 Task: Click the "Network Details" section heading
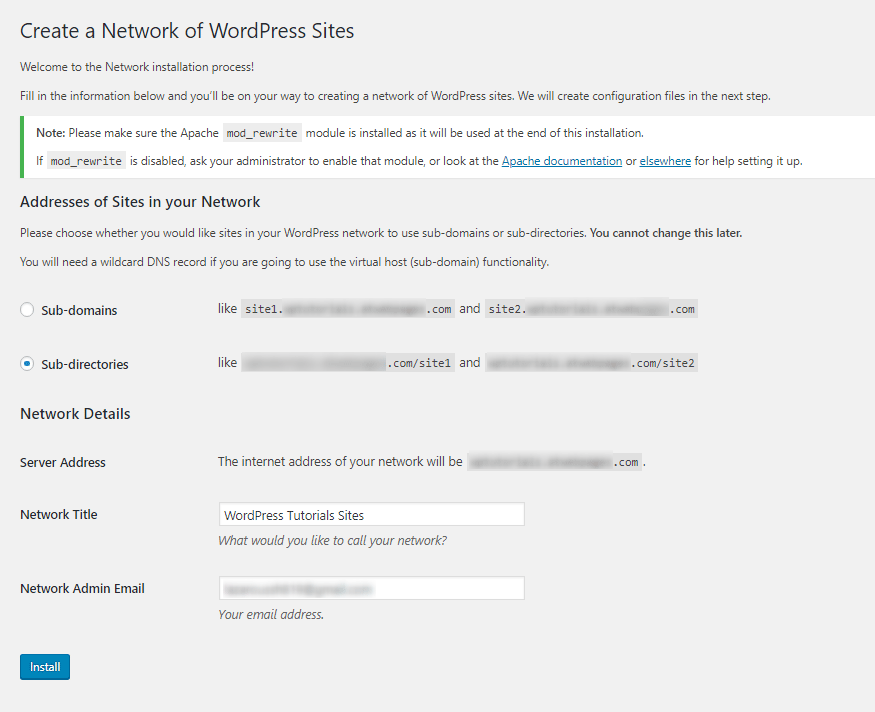point(75,414)
